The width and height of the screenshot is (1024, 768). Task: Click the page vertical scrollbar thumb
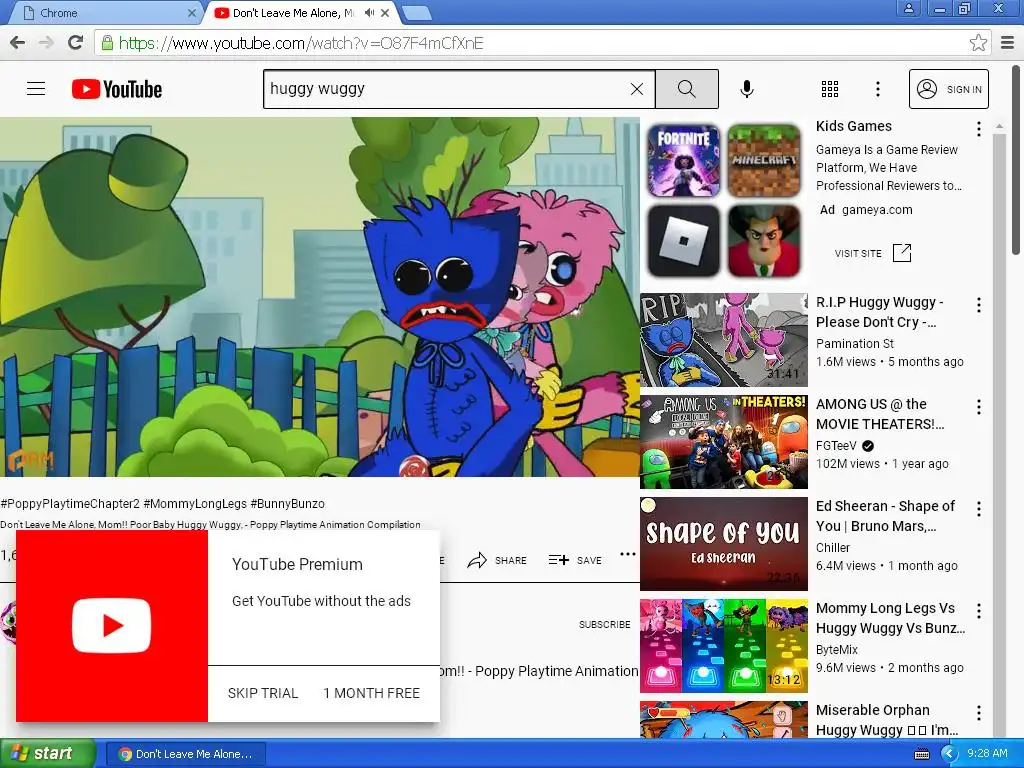[1016, 160]
